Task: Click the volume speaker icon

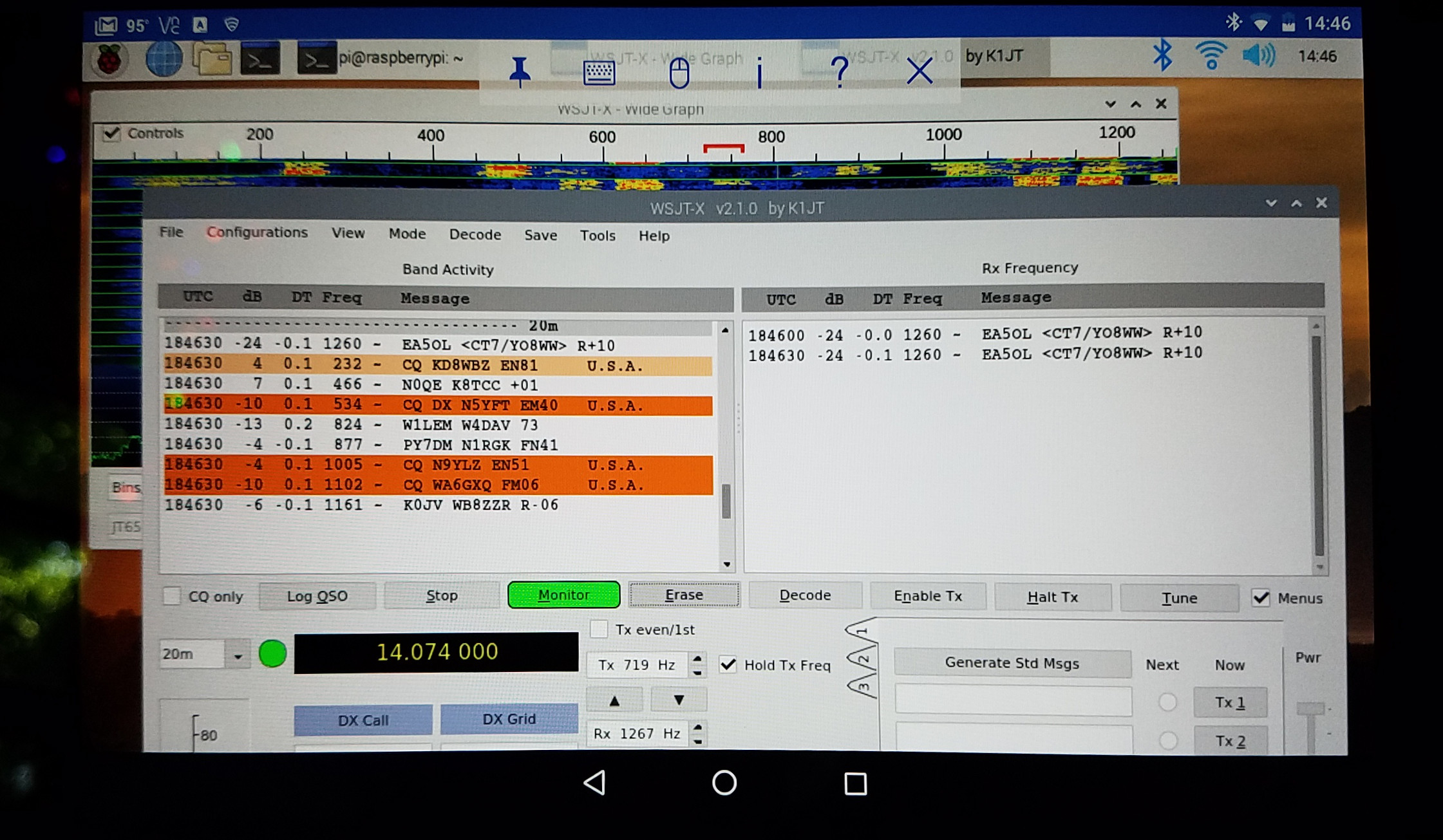Action: click(x=1258, y=57)
